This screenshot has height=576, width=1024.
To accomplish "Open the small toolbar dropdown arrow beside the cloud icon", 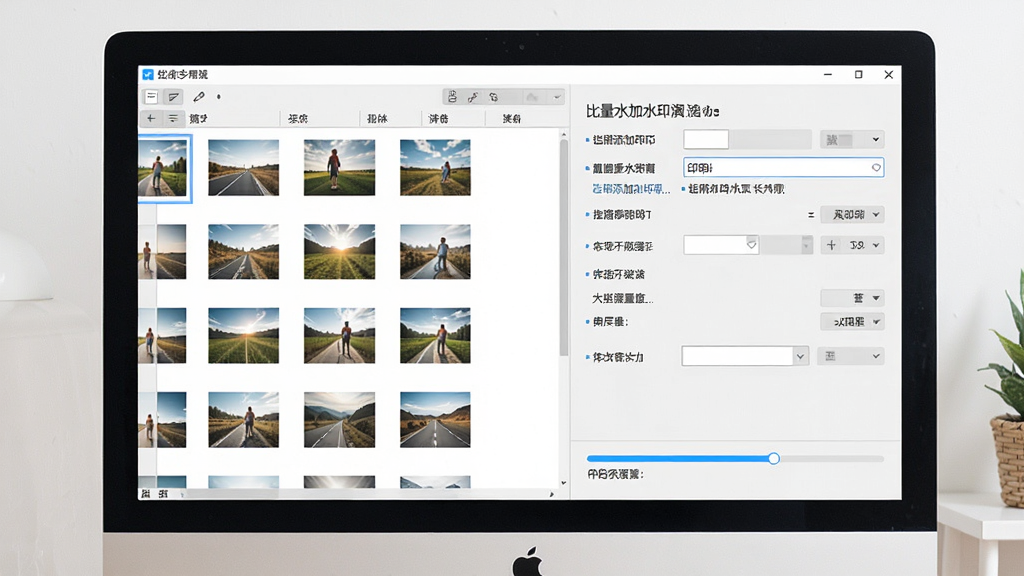I will coord(556,97).
